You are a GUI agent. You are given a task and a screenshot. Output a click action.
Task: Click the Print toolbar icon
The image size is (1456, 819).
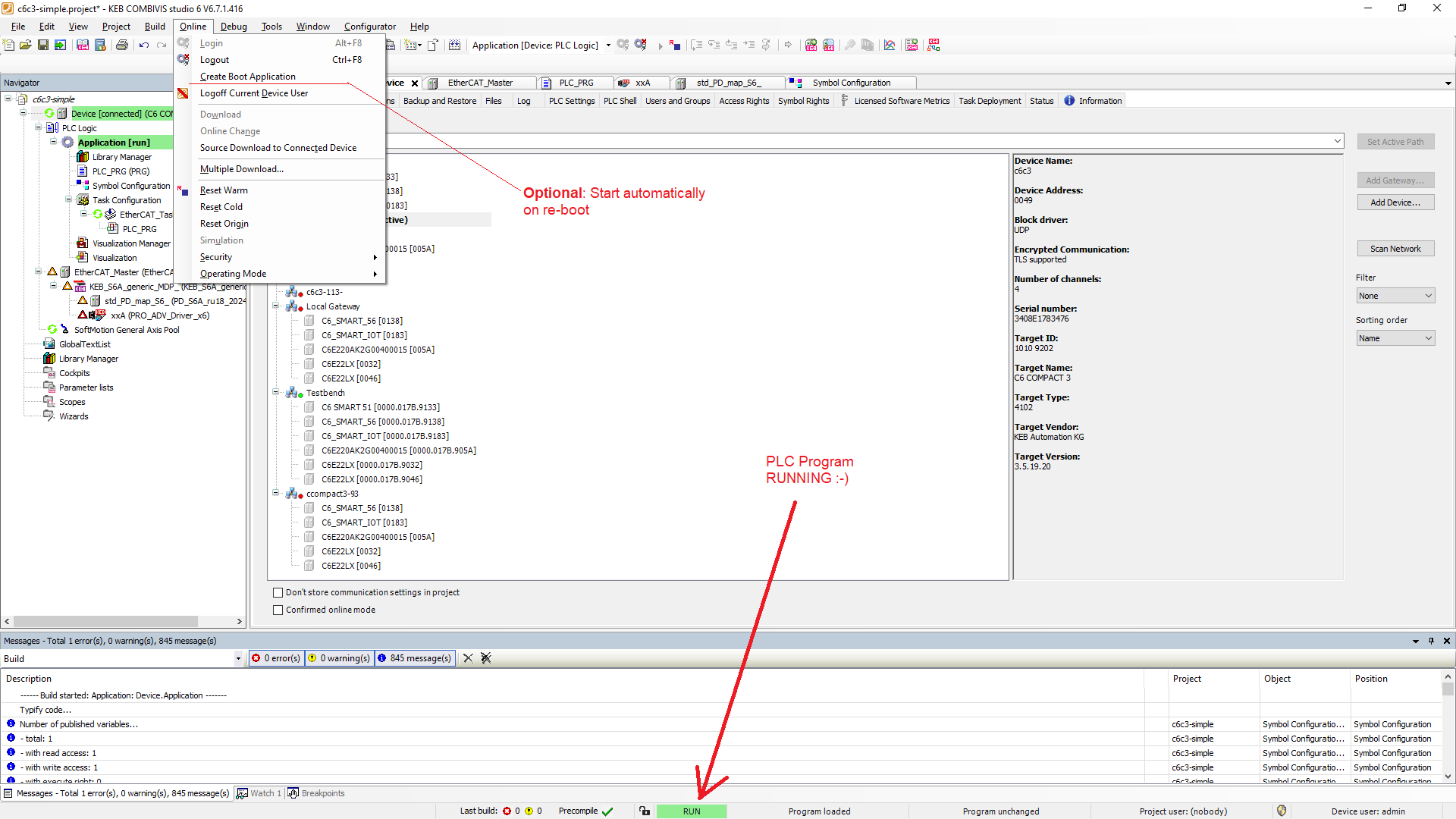pos(121,45)
